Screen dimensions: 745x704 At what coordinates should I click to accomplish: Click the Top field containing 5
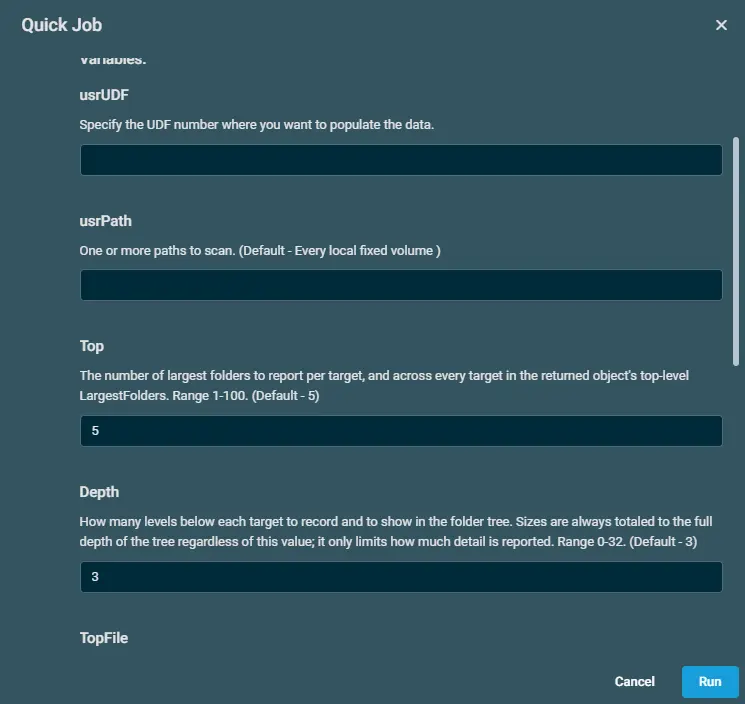click(401, 431)
